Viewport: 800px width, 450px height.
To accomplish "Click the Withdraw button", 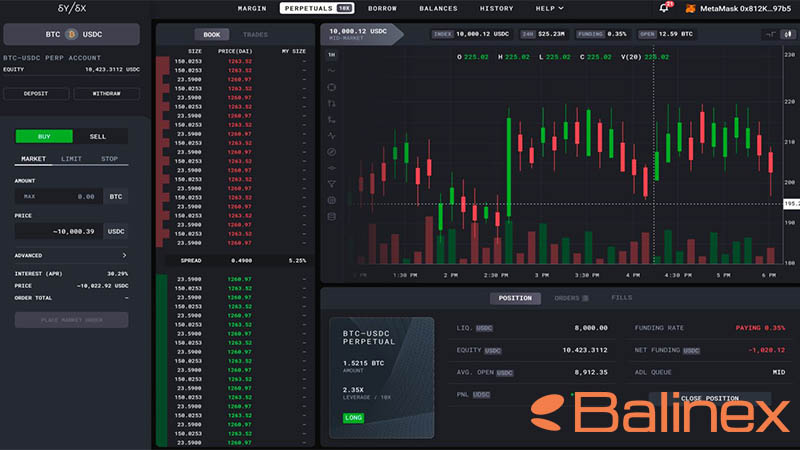I will click(107, 93).
